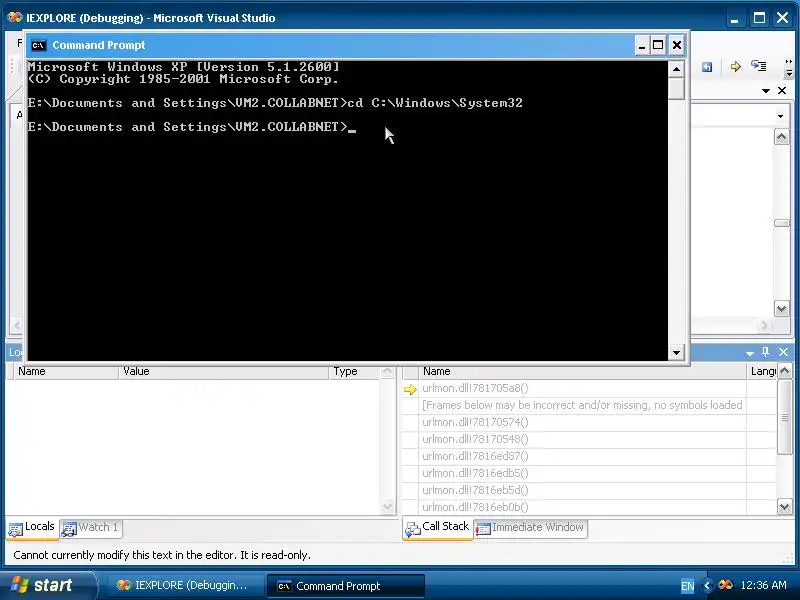
Task: Open the Windows Start menu
Action: point(48,585)
